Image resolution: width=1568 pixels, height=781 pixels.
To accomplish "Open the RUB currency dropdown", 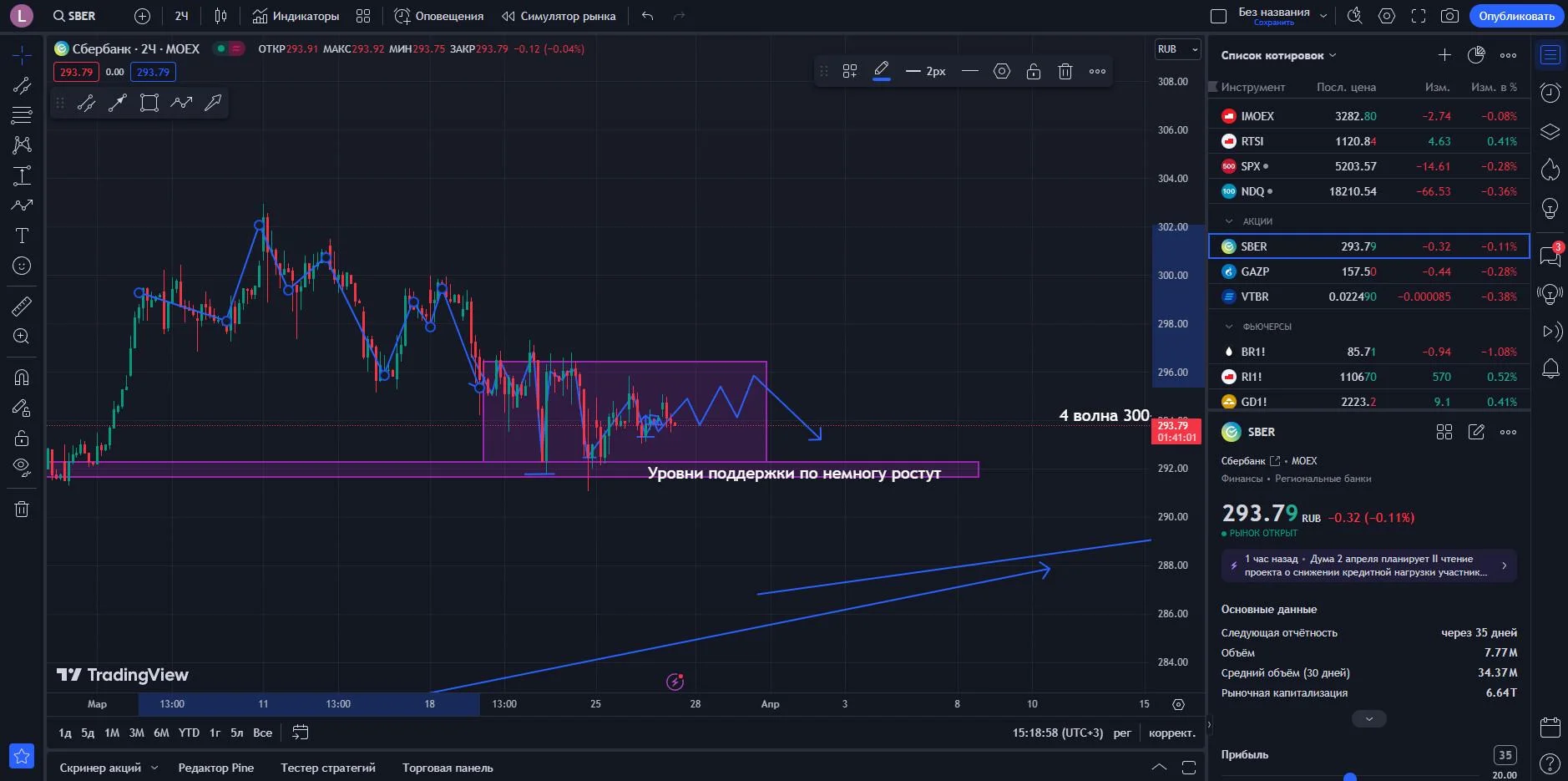I will click(x=1177, y=49).
